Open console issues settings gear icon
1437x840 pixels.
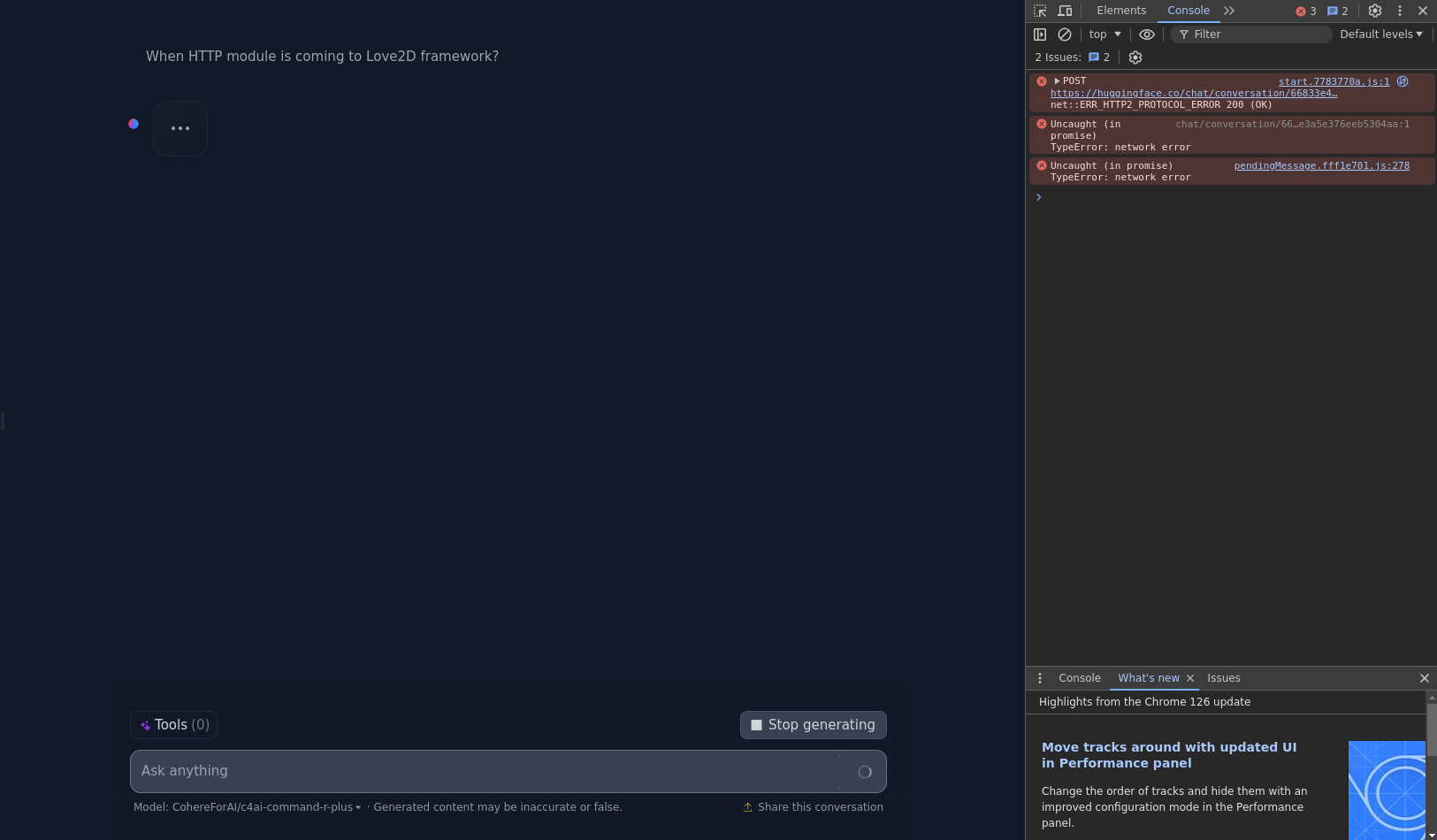(1135, 57)
